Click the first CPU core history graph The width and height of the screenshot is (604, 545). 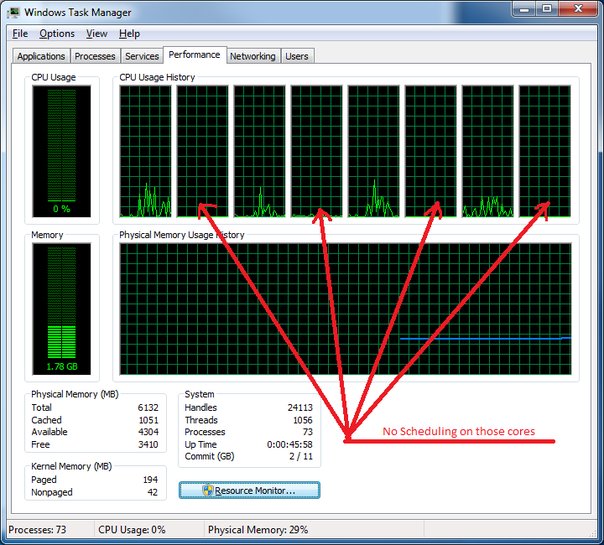(145, 151)
